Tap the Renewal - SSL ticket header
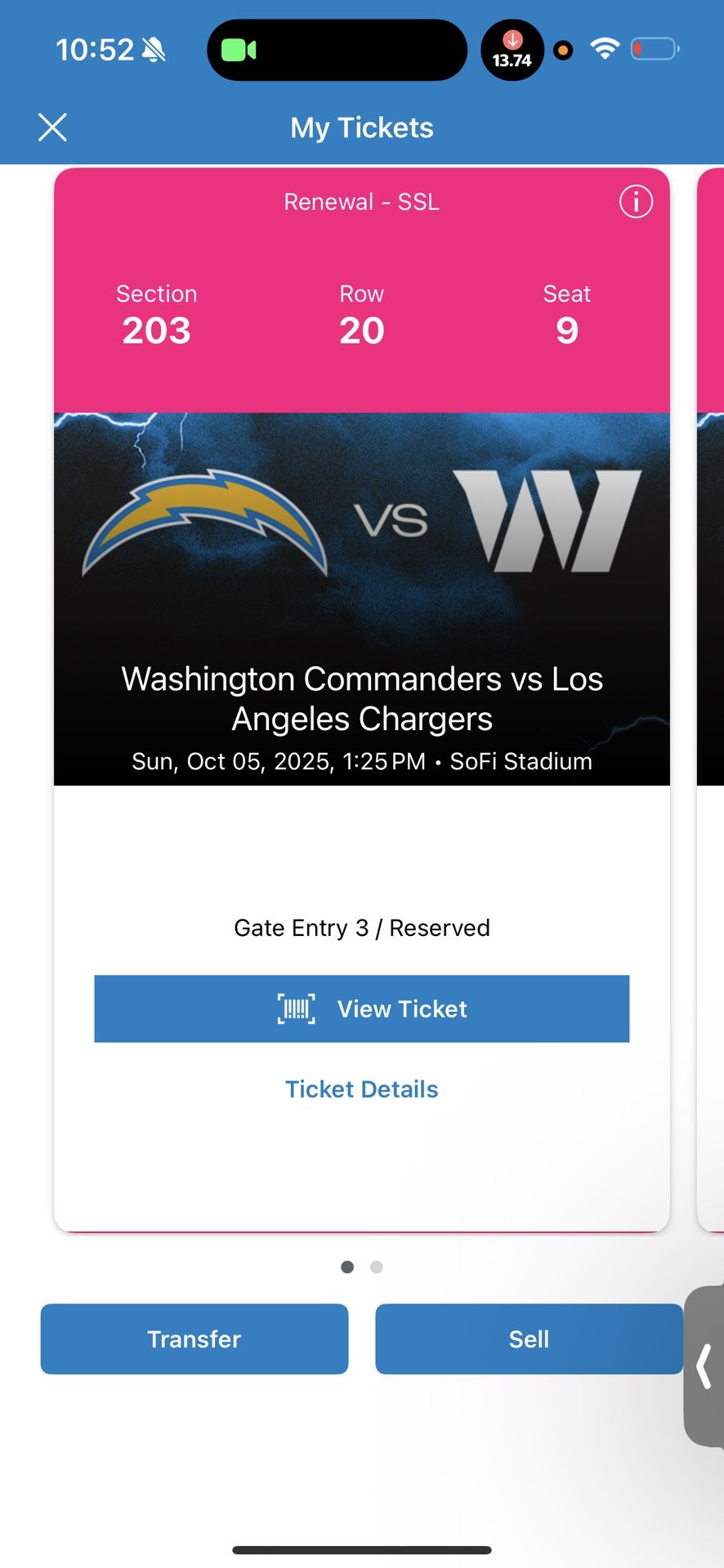 361,202
